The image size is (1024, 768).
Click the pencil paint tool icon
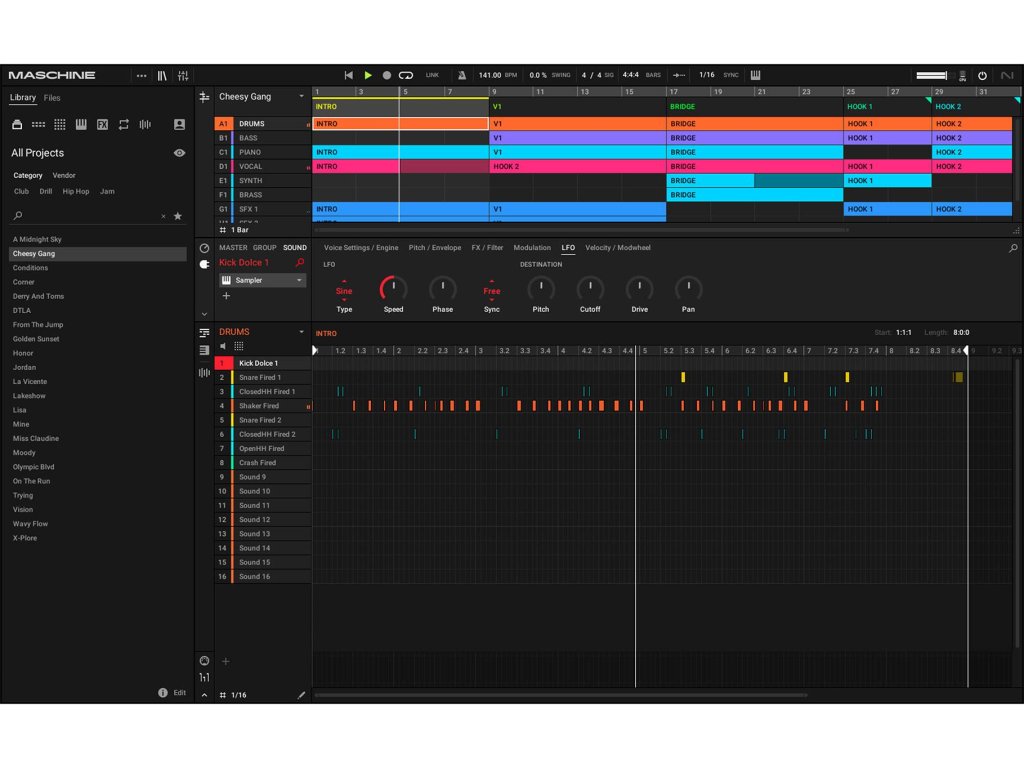(x=301, y=696)
